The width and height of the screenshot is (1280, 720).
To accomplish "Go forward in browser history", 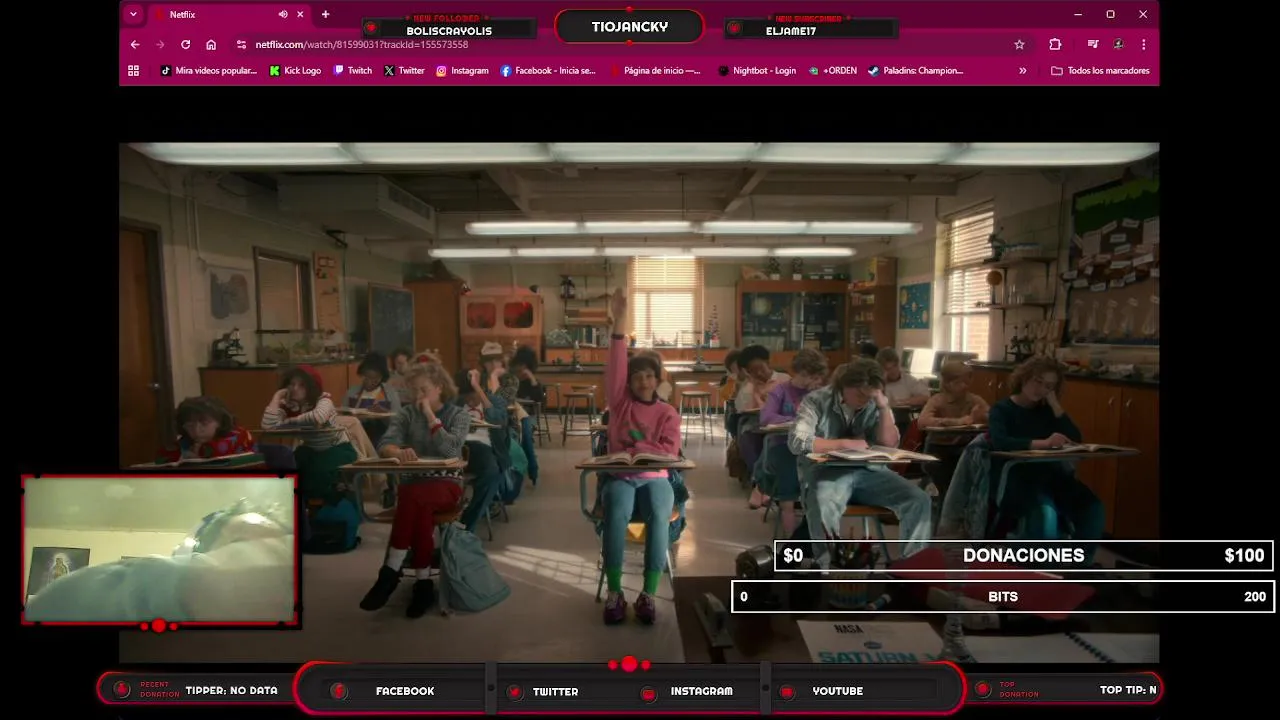I will click(x=160, y=44).
